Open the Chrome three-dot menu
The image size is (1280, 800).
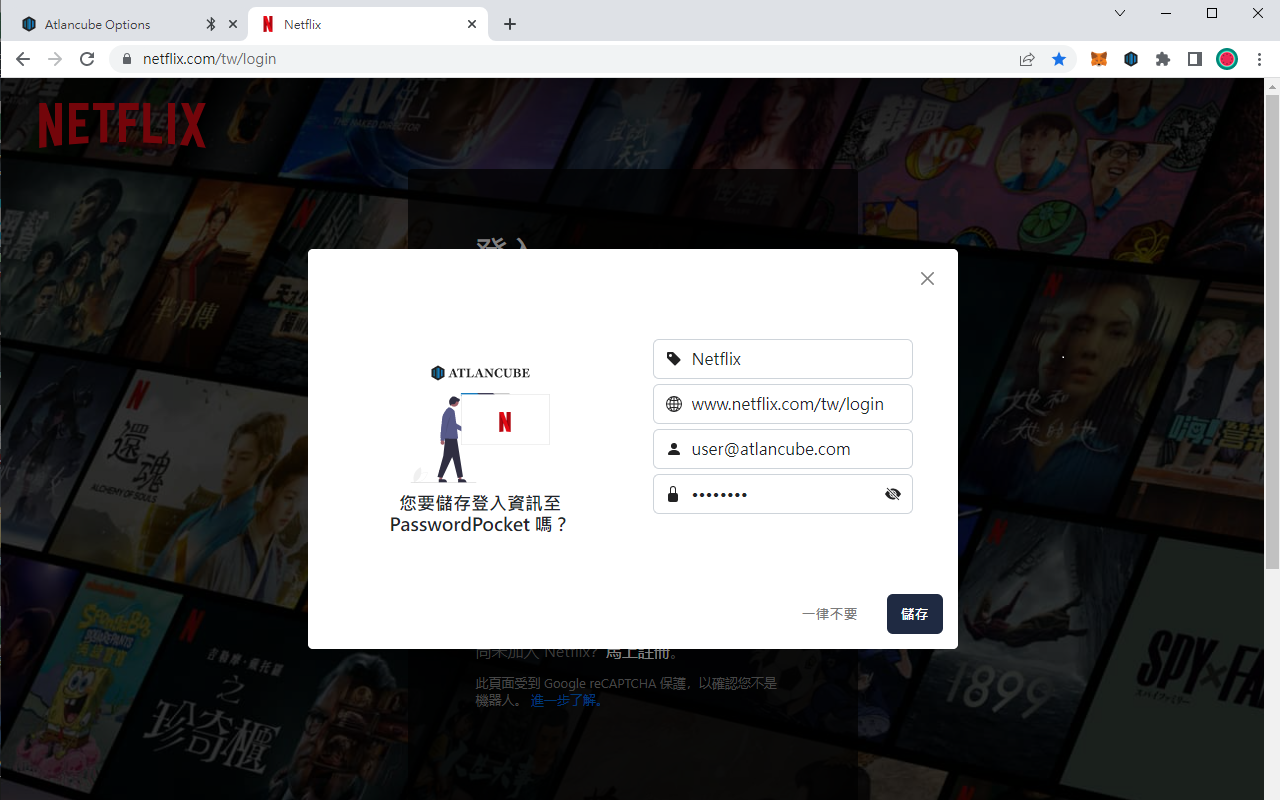[1258, 59]
